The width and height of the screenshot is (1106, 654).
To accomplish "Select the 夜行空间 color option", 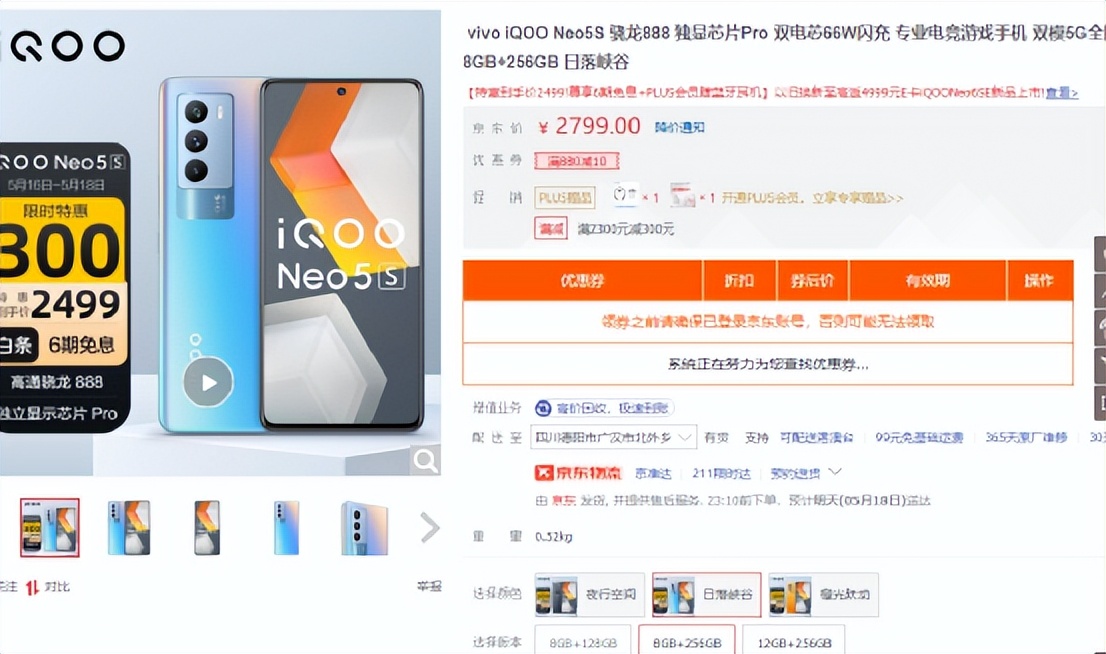I will (590, 595).
